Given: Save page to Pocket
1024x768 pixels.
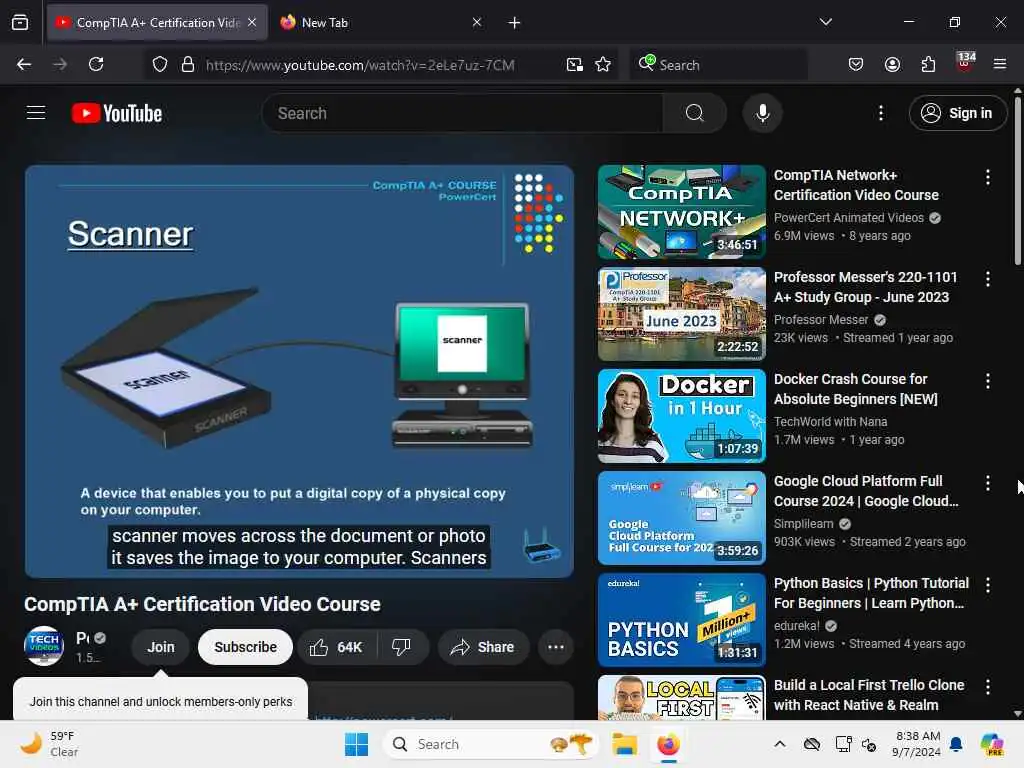Looking at the screenshot, I should 856,64.
